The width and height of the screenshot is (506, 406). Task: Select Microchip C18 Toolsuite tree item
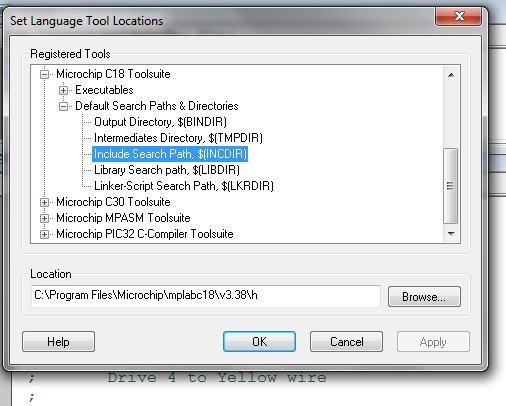pos(113,74)
